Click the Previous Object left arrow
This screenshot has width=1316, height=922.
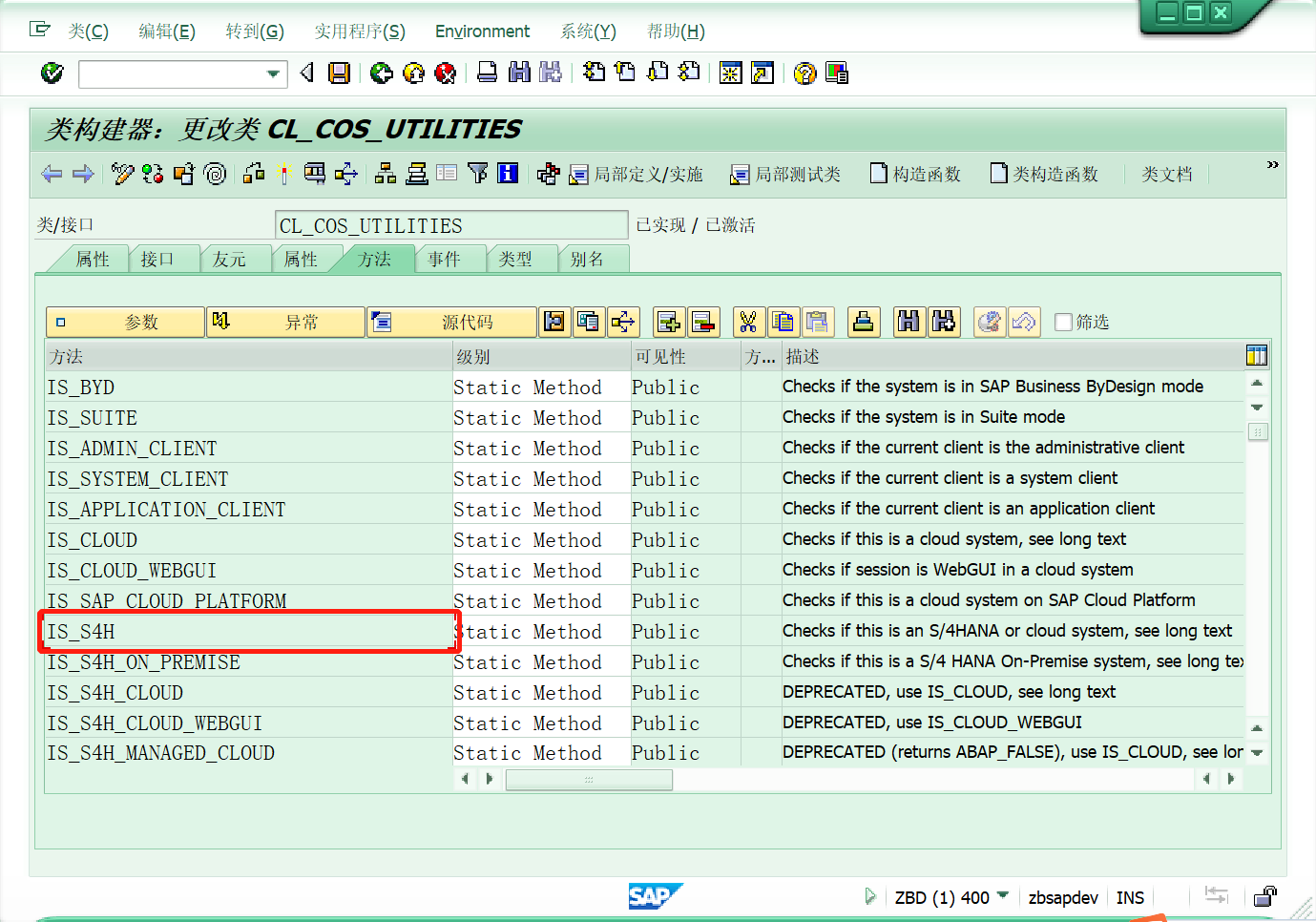[x=52, y=174]
